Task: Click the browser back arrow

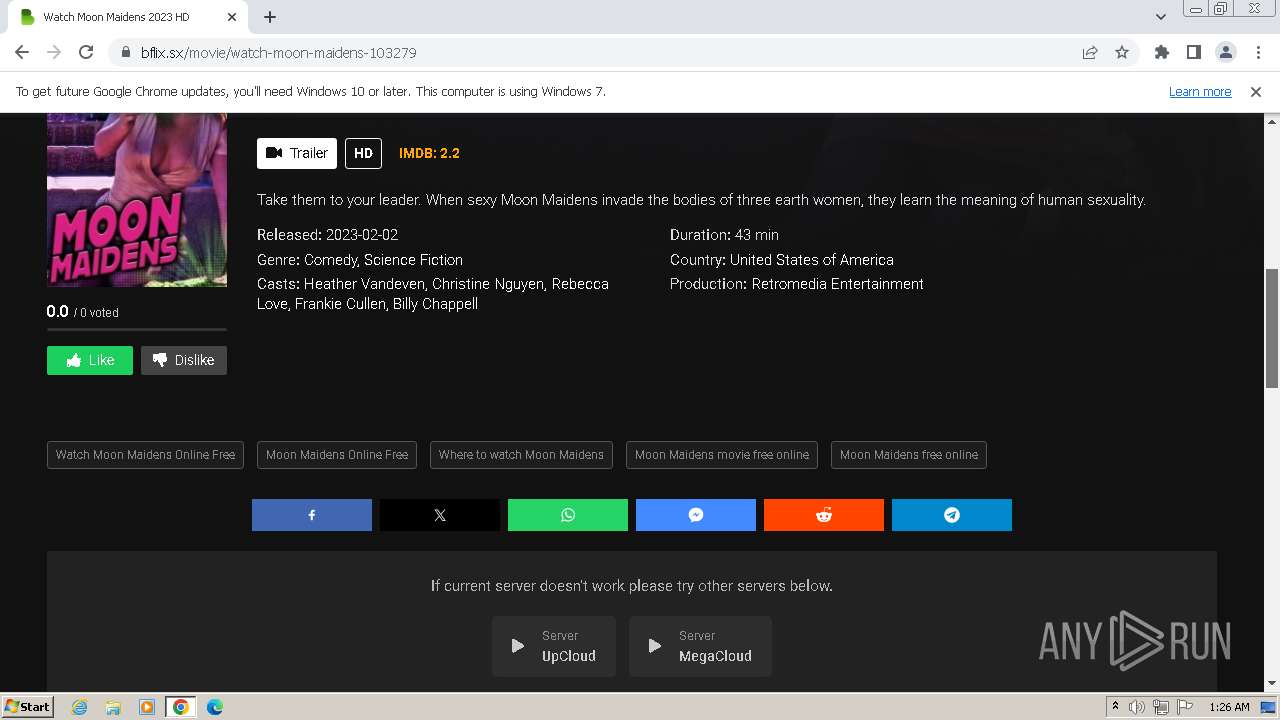Action: click(x=22, y=52)
